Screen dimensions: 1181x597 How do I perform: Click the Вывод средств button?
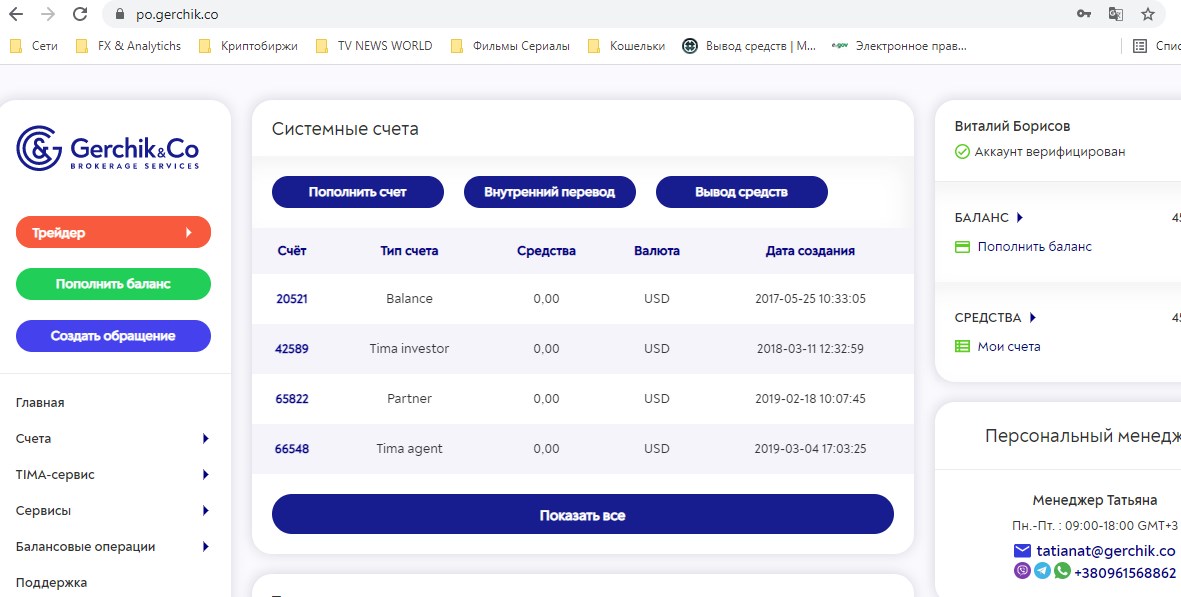pos(742,192)
